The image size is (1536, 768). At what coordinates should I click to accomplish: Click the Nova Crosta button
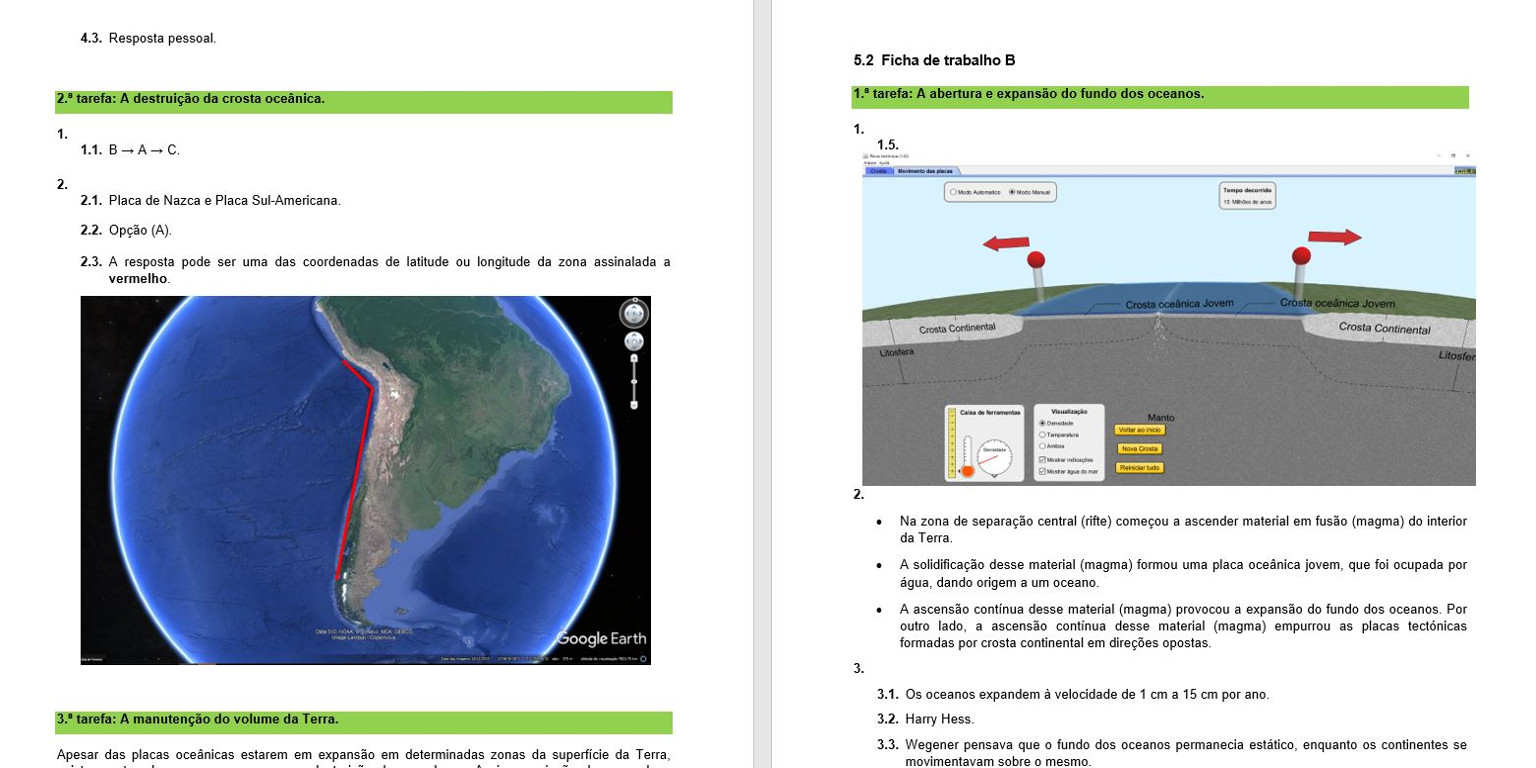(1140, 449)
